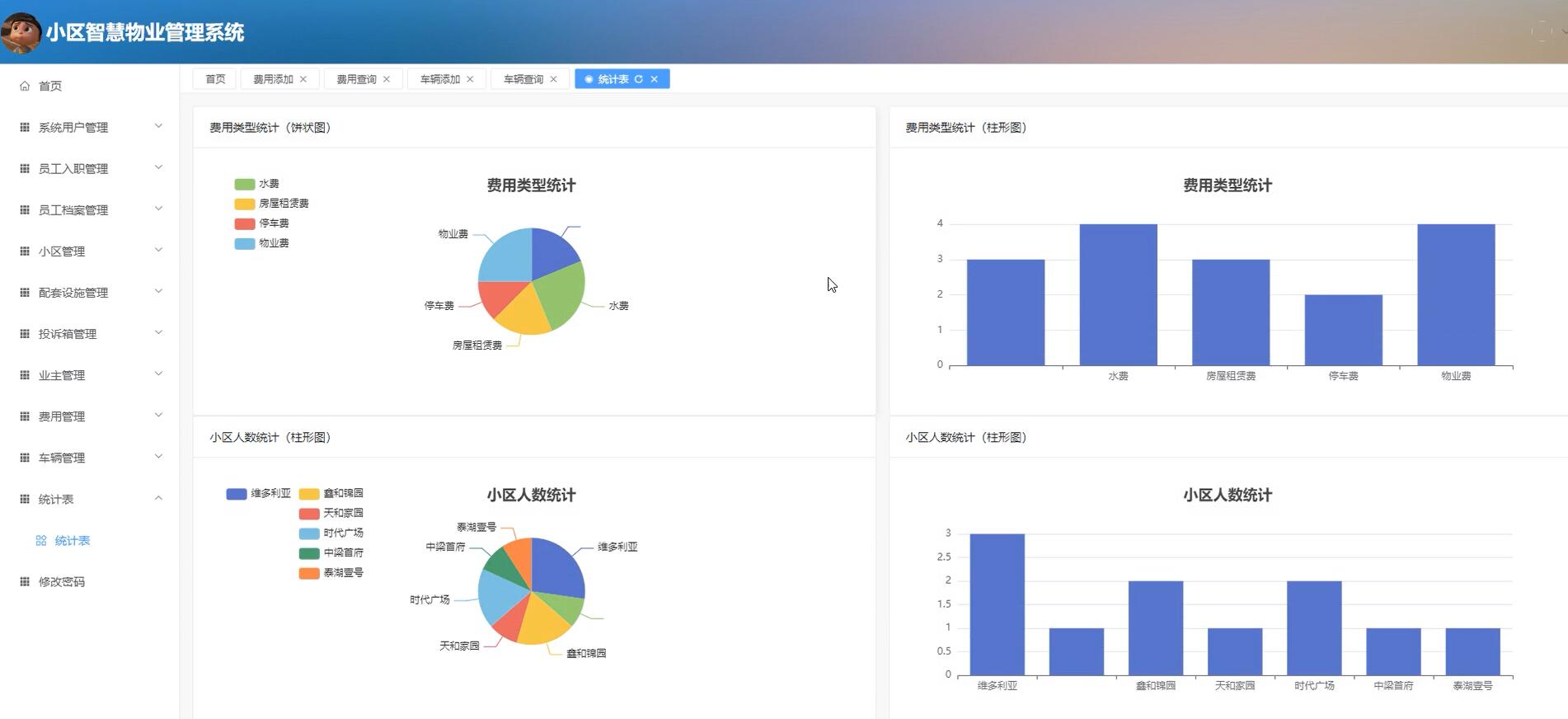Click grid icon next to 员工入职管理

25,168
